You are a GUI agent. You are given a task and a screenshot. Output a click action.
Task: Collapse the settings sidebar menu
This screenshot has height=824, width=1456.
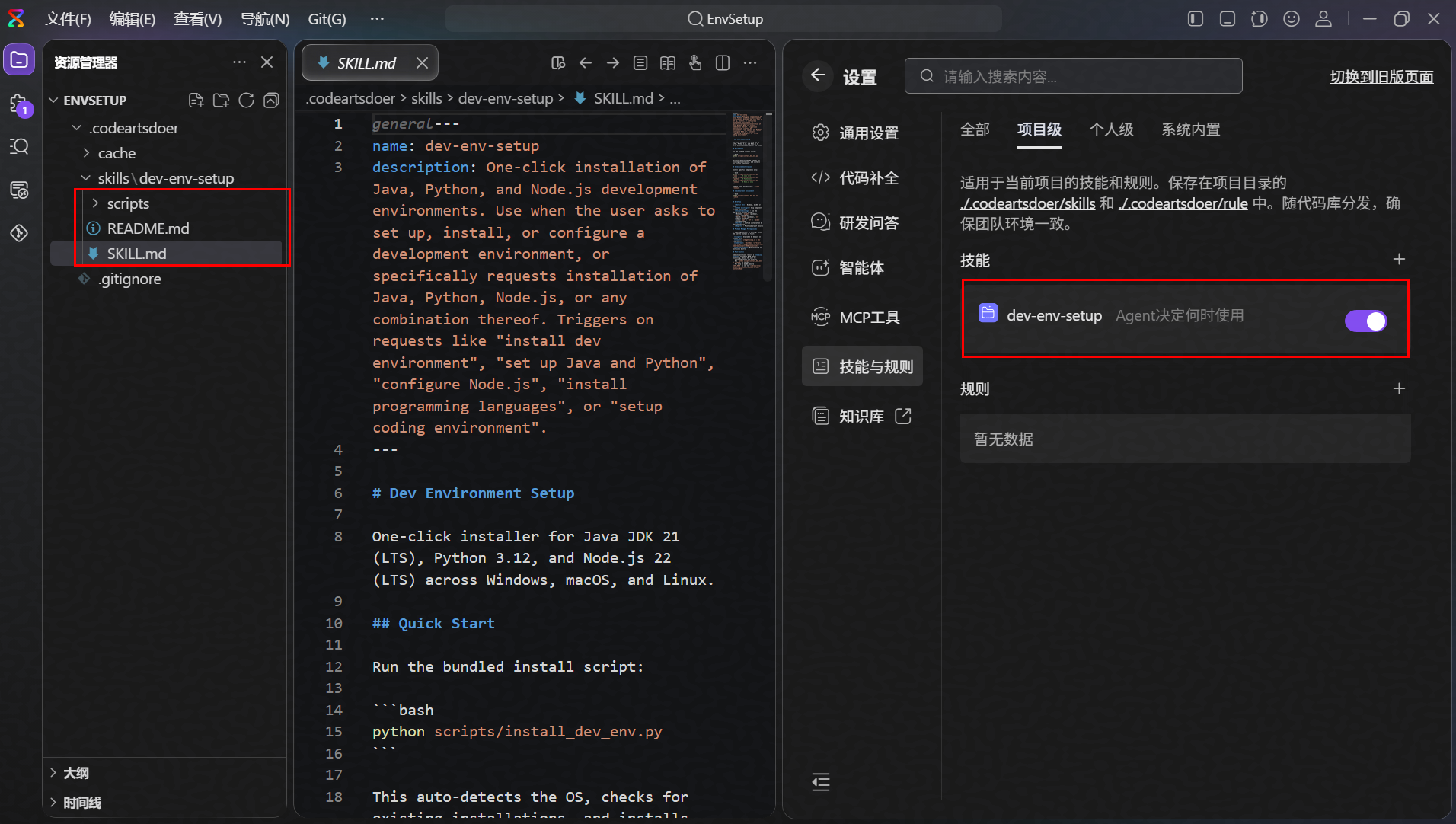(x=820, y=782)
